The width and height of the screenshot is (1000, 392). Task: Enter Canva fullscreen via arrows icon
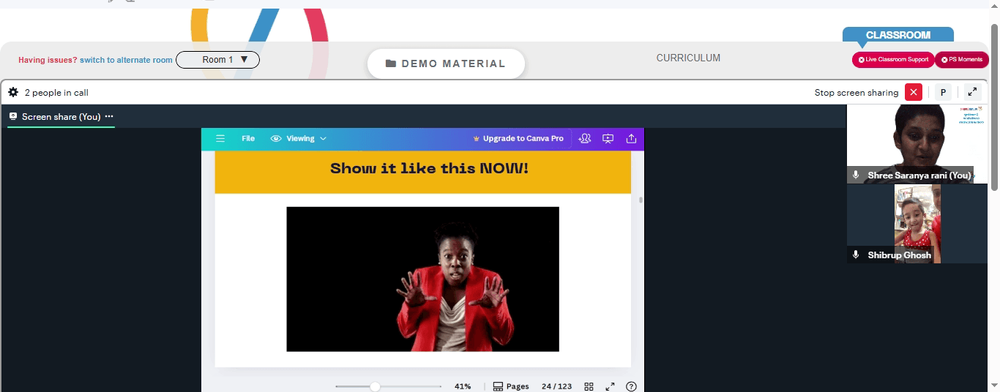(x=610, y=386)
